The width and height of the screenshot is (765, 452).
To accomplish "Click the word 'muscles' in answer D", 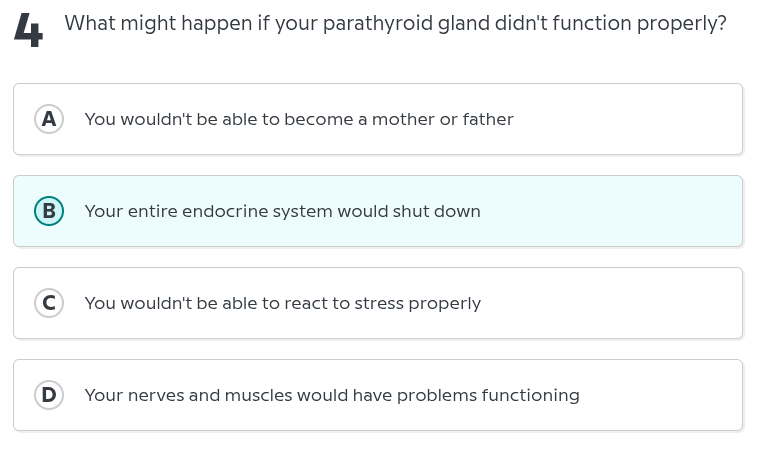I will tap(258, 395).
